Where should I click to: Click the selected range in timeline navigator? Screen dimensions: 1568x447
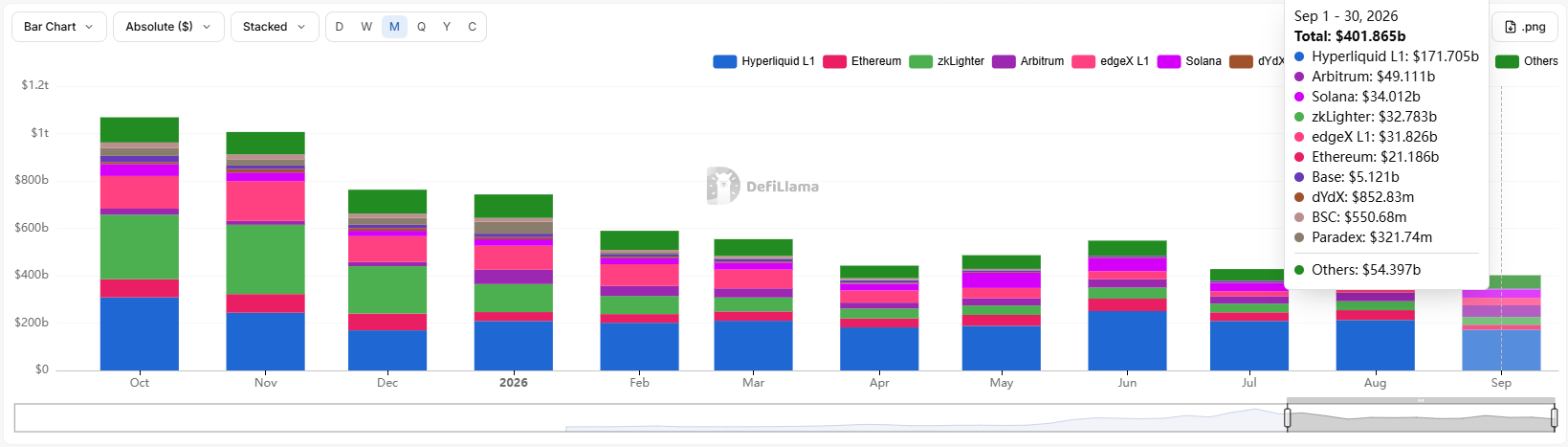pos(1421,418)
